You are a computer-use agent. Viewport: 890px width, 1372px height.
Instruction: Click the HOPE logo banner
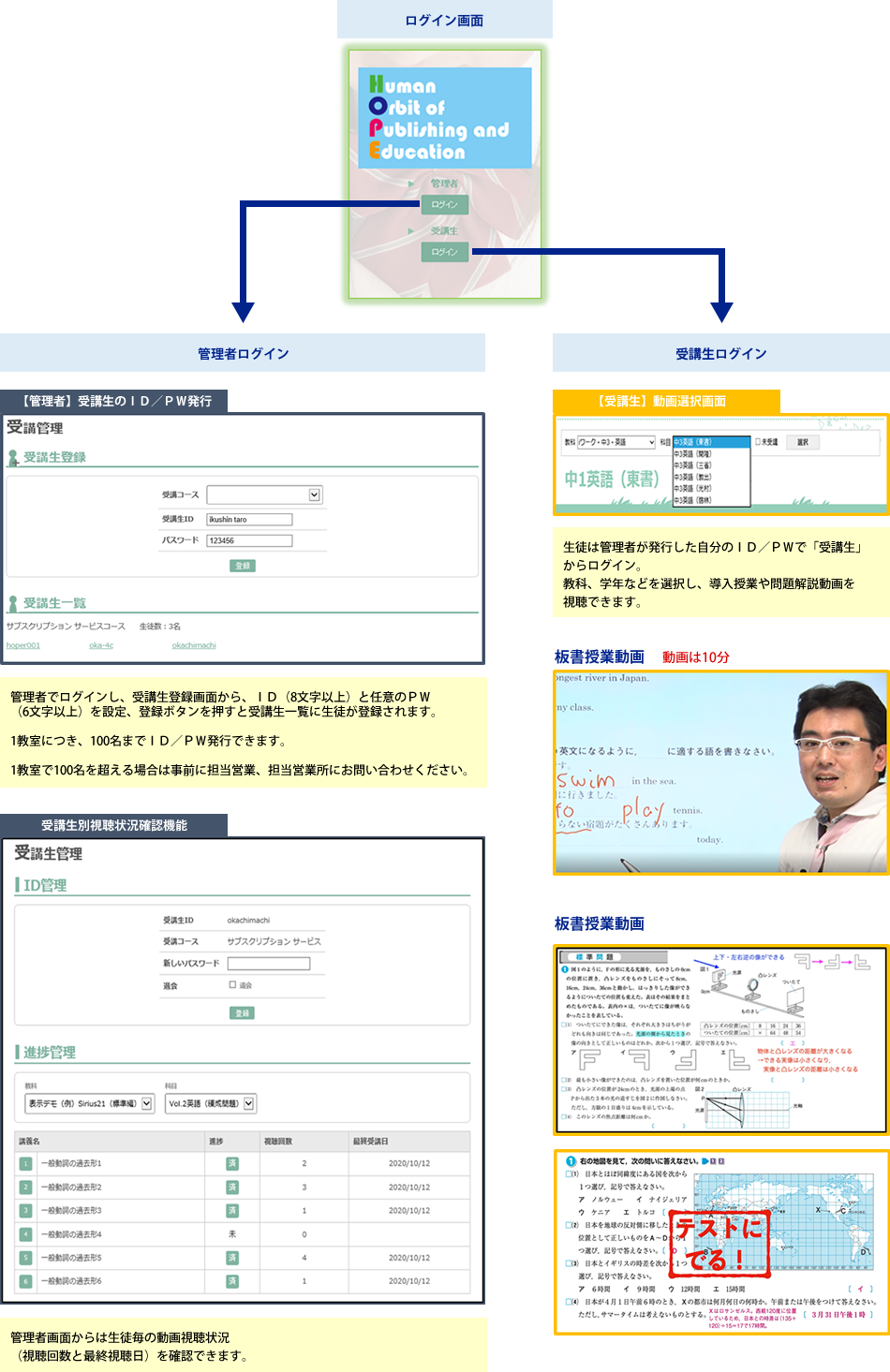[445, 118]
